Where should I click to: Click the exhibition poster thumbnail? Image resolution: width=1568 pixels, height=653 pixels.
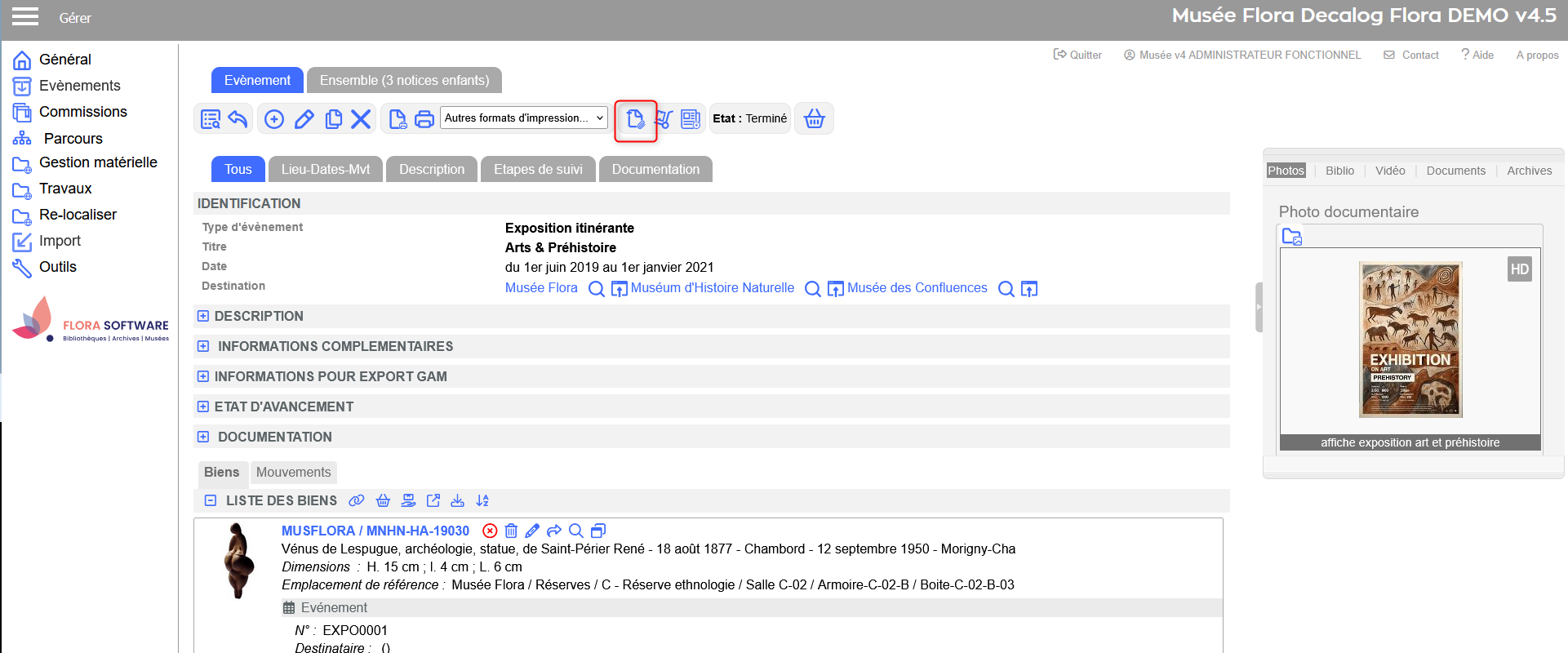[x=1410, y=340]
